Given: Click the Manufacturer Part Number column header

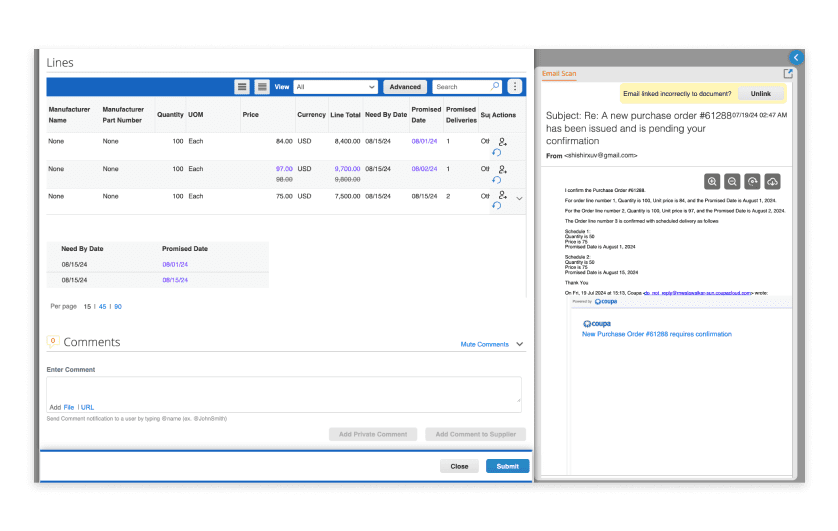Looking at the screenshot, I should coord(123,115).
